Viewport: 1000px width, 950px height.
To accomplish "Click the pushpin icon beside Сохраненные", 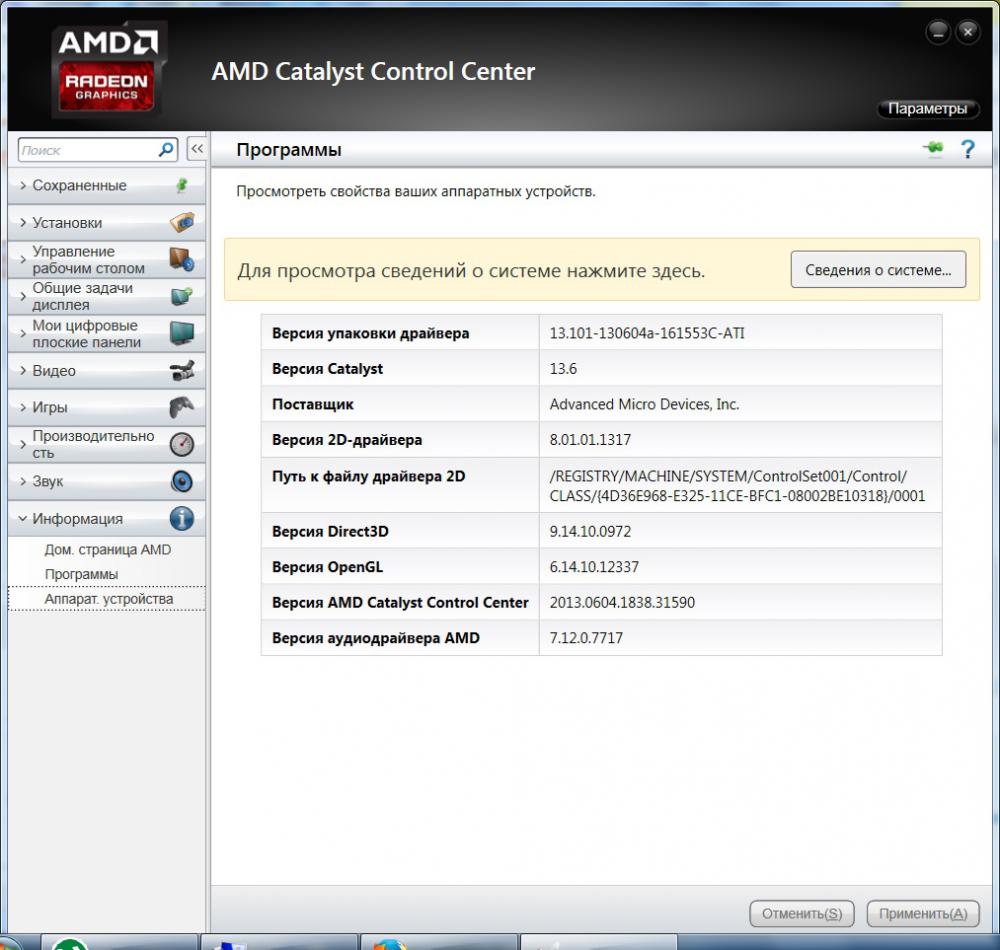I will tap(181, 185).
